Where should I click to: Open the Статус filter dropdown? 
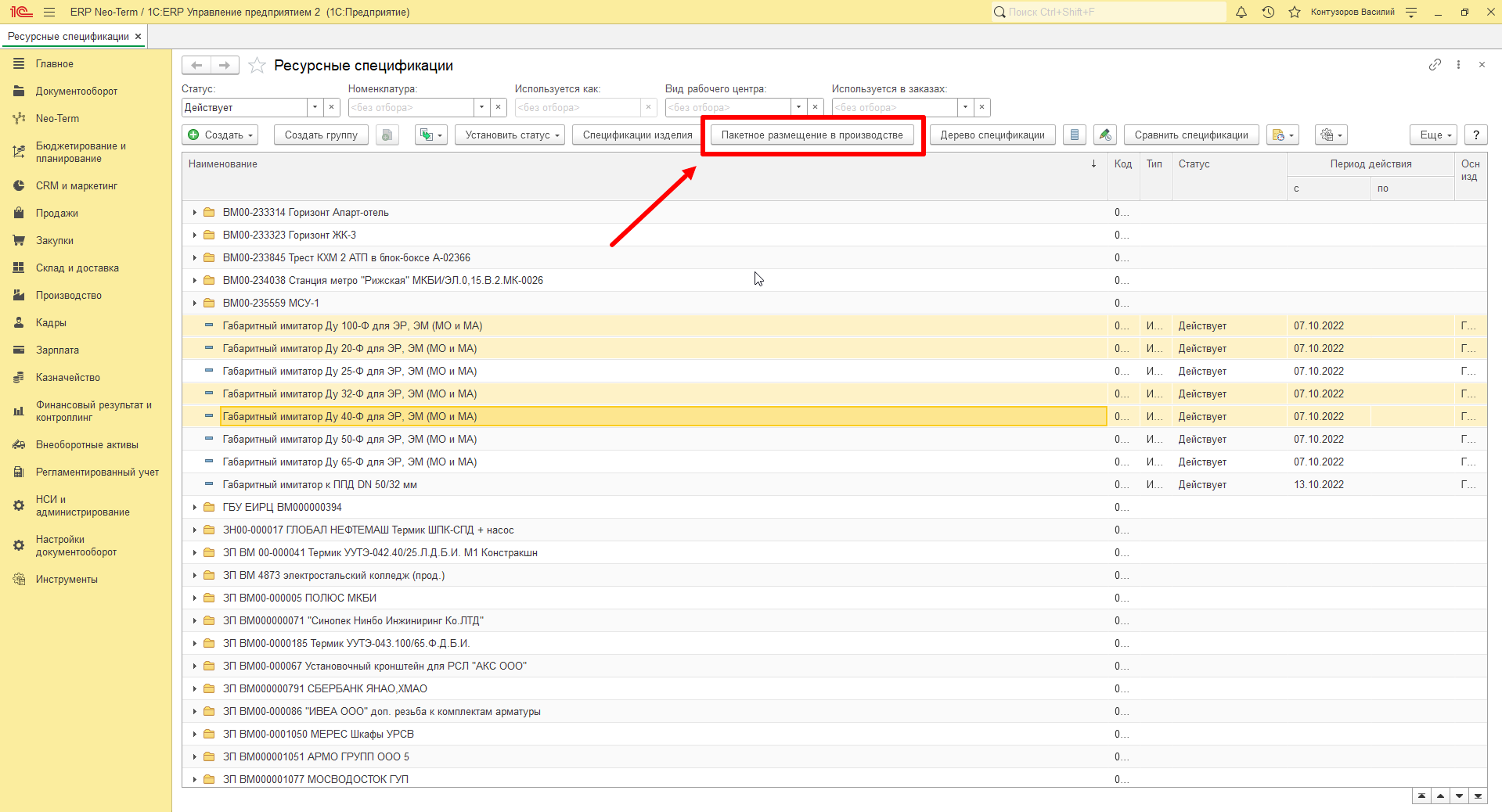315,107
